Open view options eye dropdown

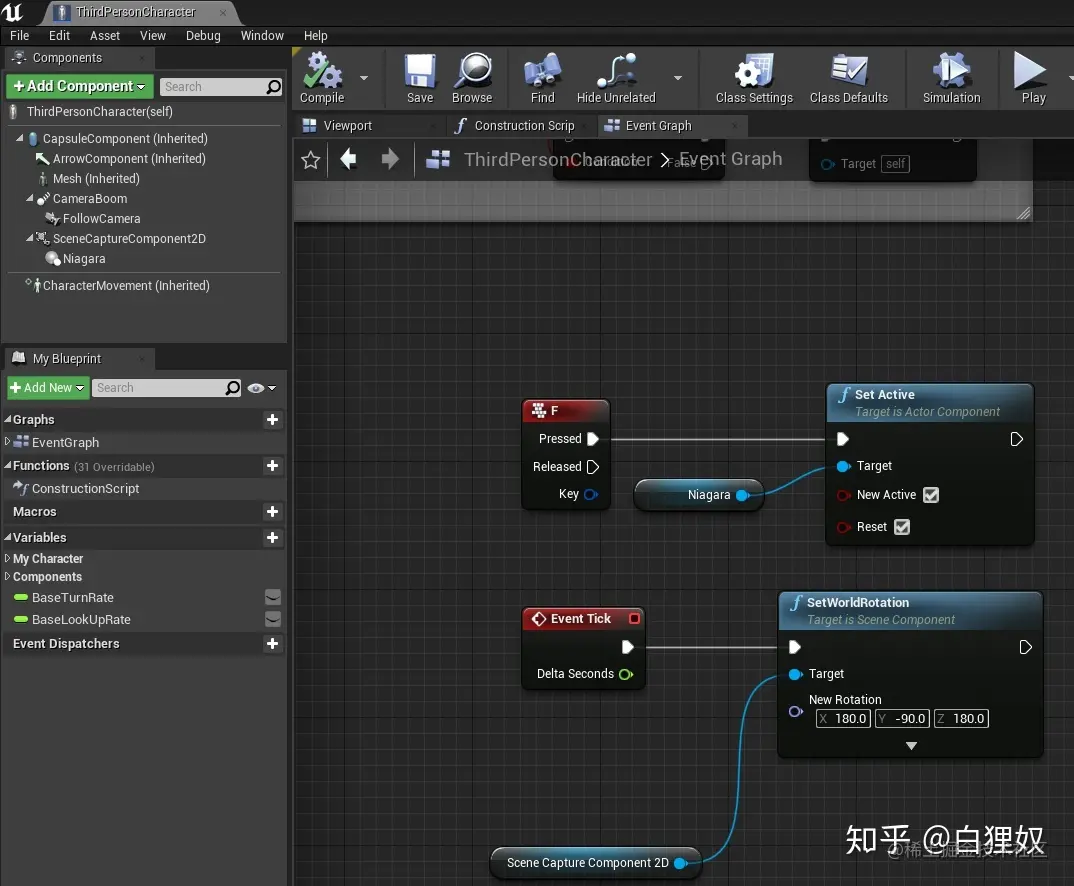click(262, 388)
